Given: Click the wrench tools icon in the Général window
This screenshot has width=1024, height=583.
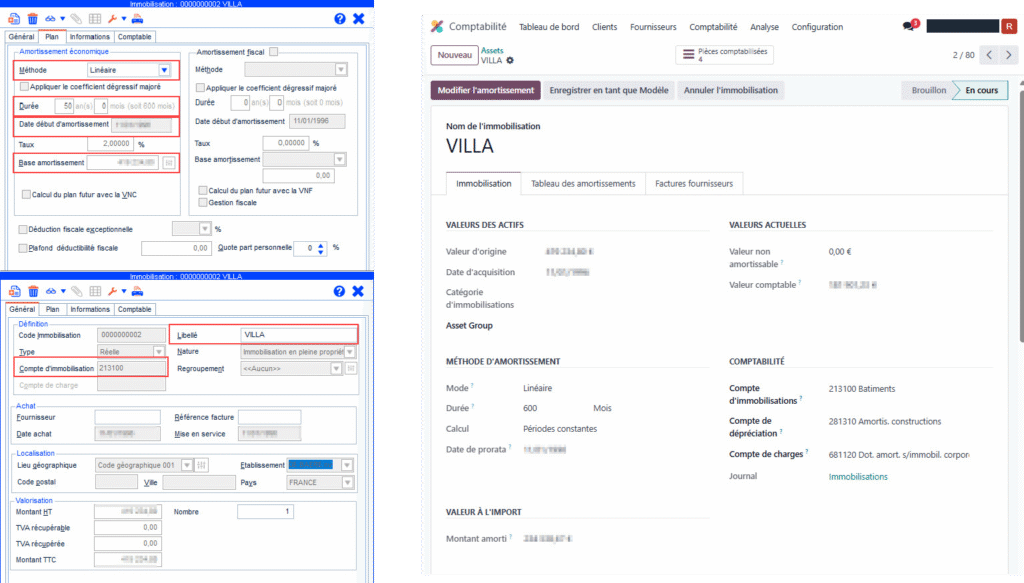Looking at the screenshot, I should 113,291.
